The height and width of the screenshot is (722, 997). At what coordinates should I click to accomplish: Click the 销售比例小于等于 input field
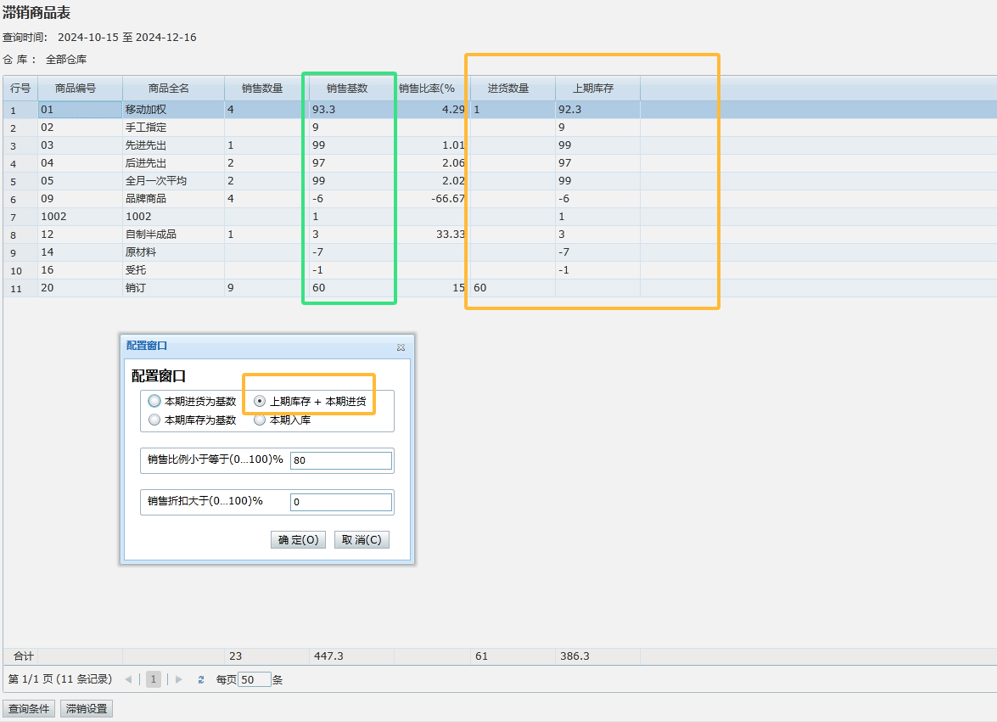click(340, 461)
